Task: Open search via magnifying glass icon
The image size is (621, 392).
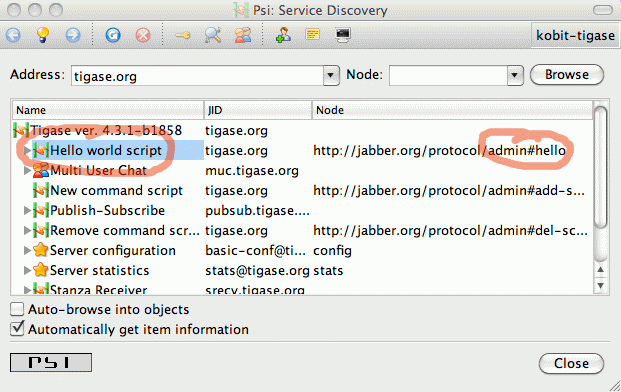Action: (213, 35)
